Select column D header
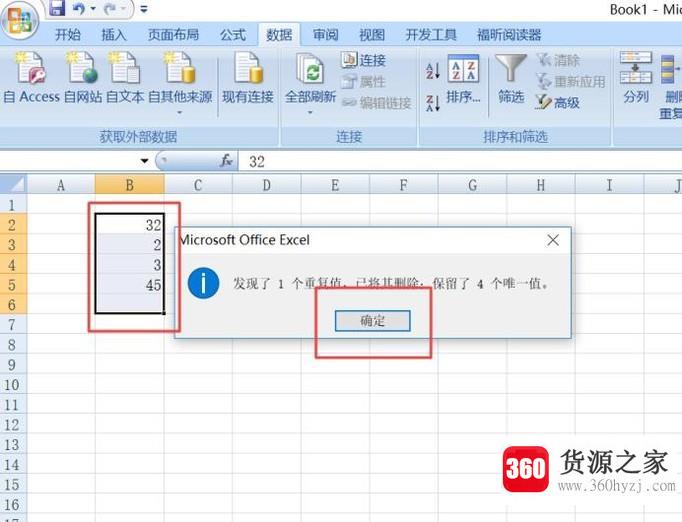682x522 pixels. pos(266,185)
